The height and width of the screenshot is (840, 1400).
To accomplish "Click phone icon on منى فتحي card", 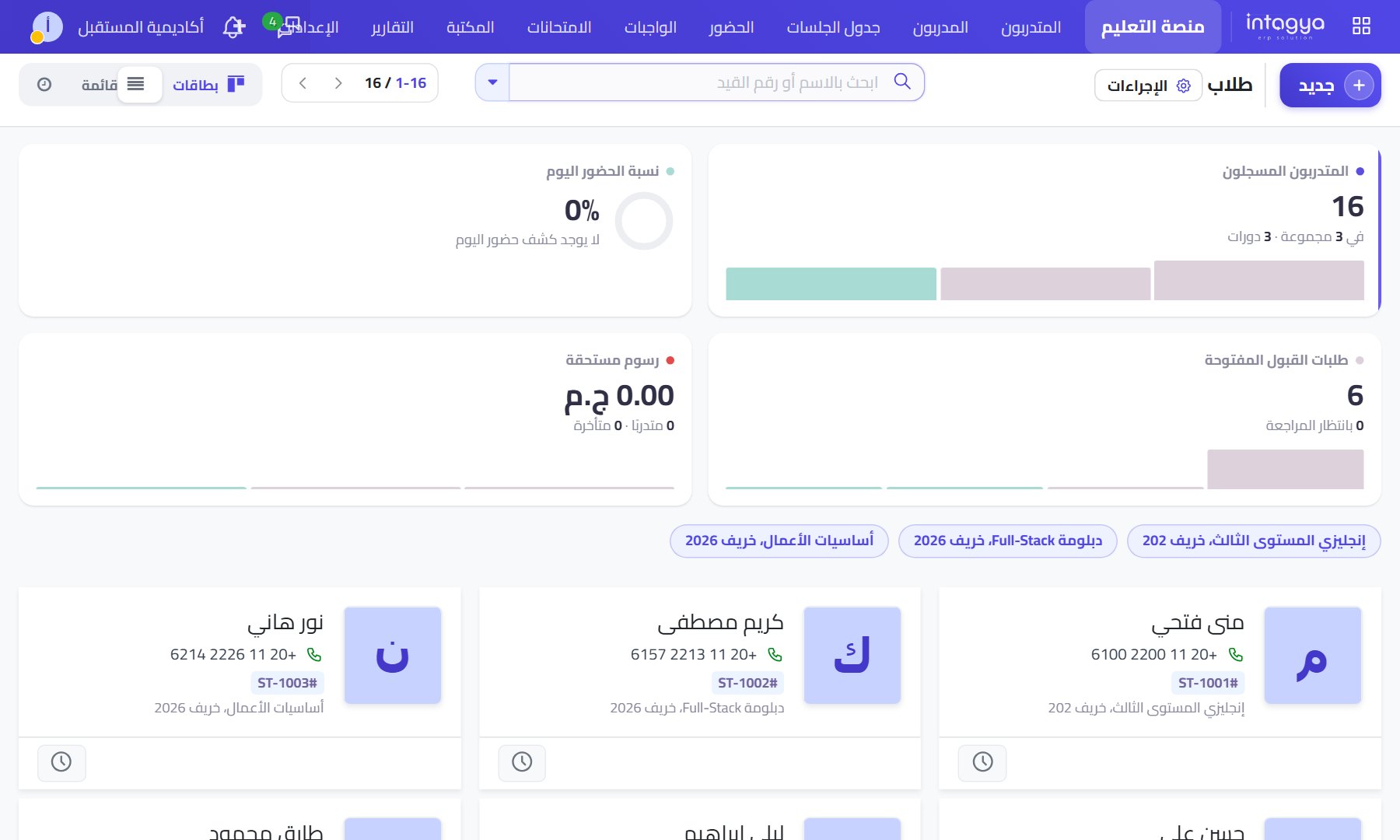I will (1236, 655).
